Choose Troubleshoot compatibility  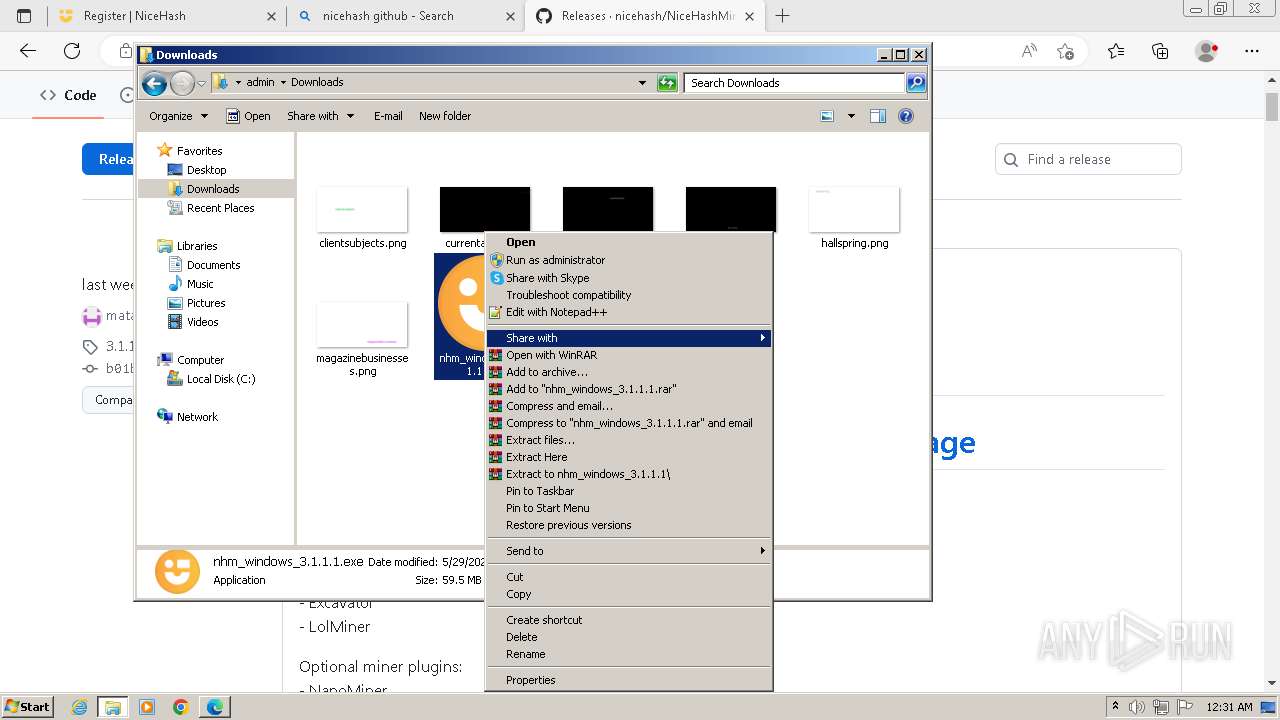[x=629, y=295]
